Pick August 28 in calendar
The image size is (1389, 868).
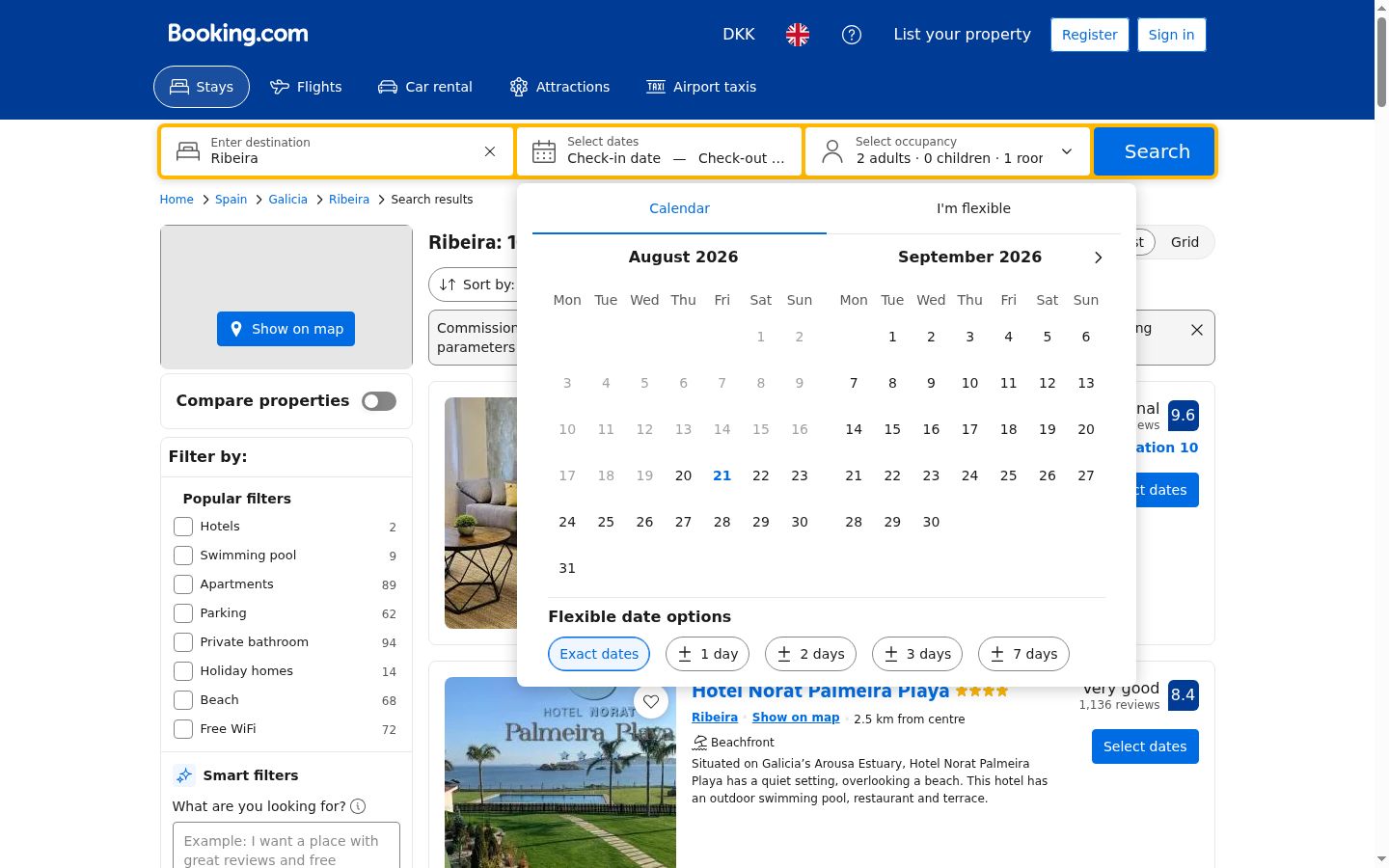tap(722, 522)
